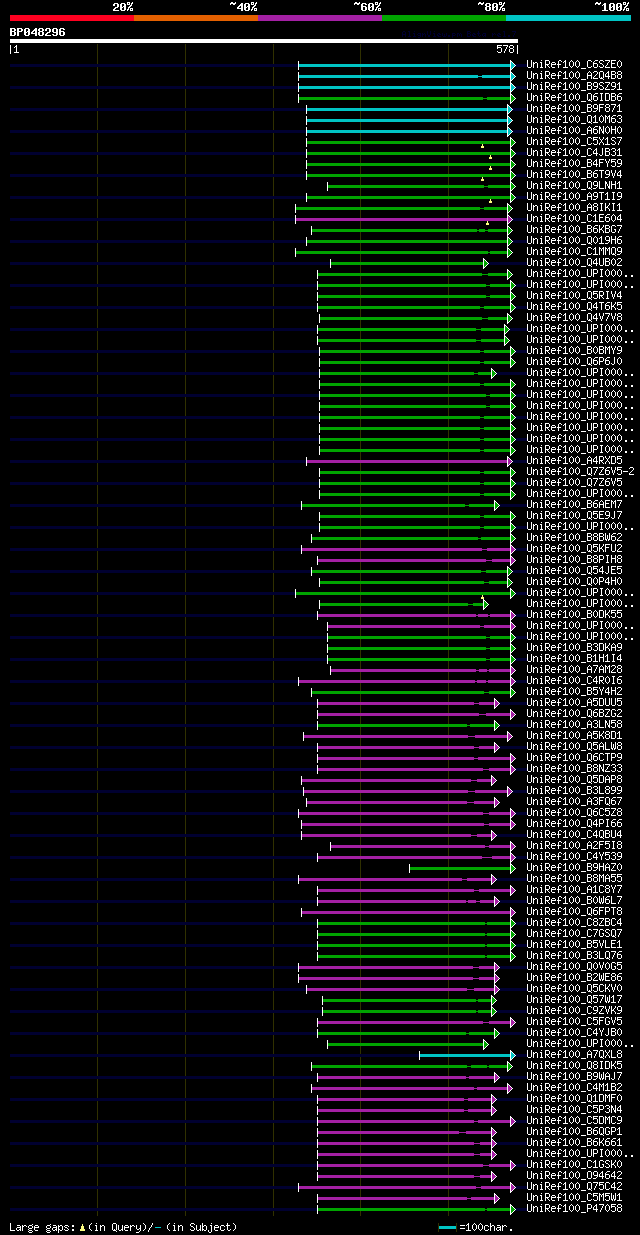Click the magenta alignment bar for C1E604
Screen dimensions: 640x1235
403,219
